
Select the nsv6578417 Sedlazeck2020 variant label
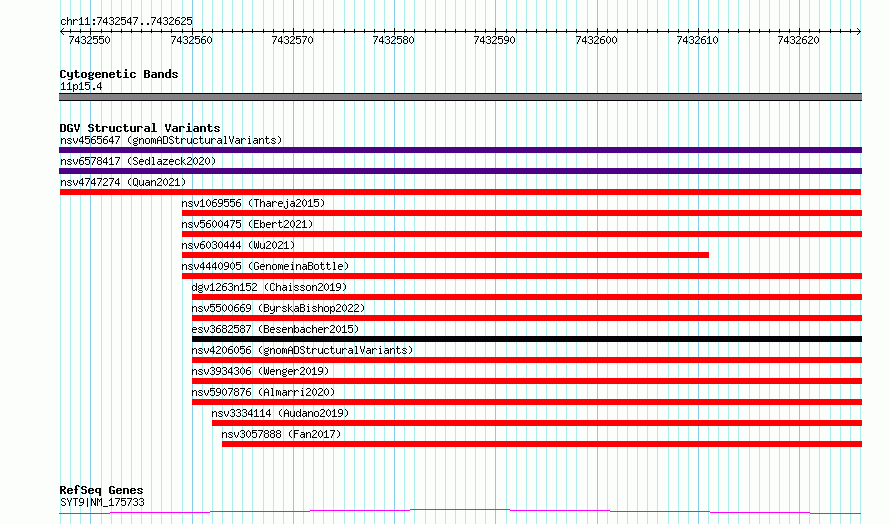coord(138,161)
